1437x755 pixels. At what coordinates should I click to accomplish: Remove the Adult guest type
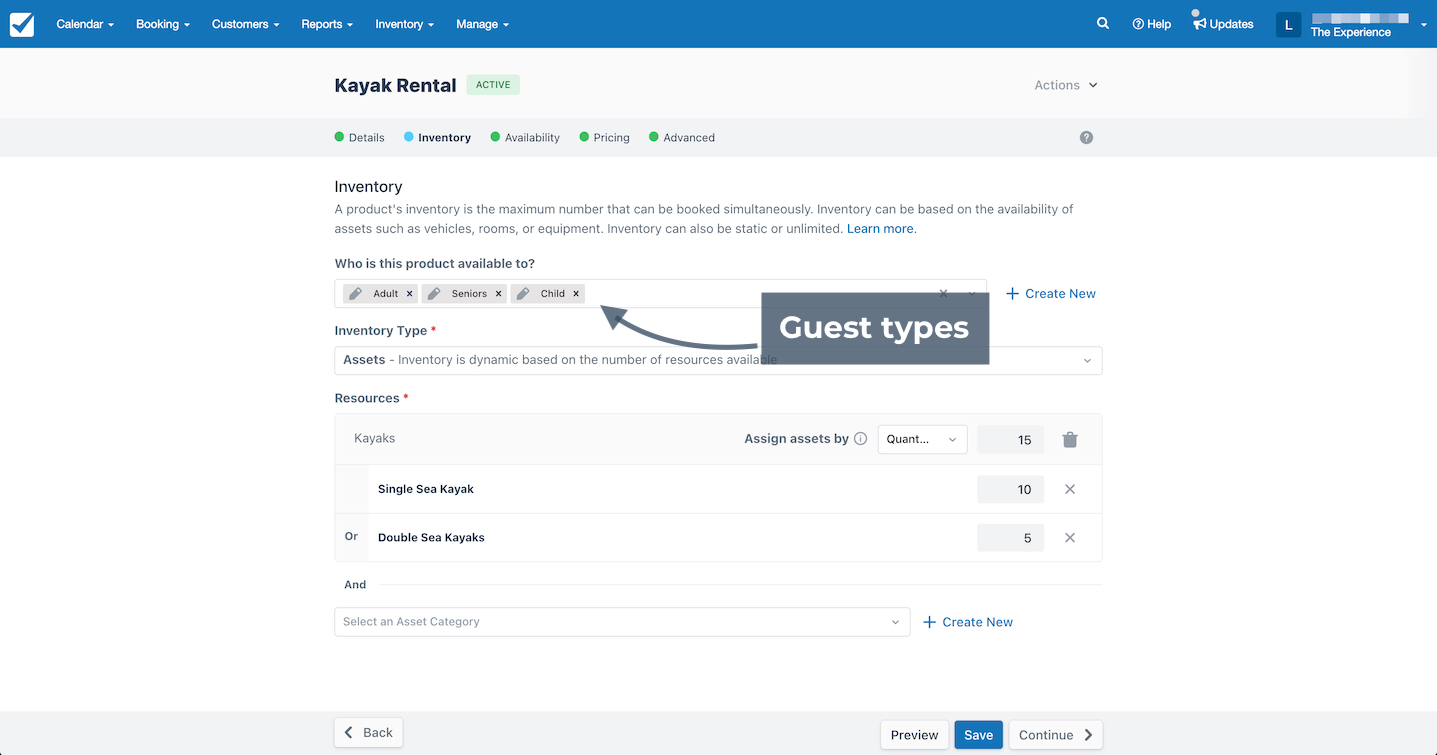(410, 294)
